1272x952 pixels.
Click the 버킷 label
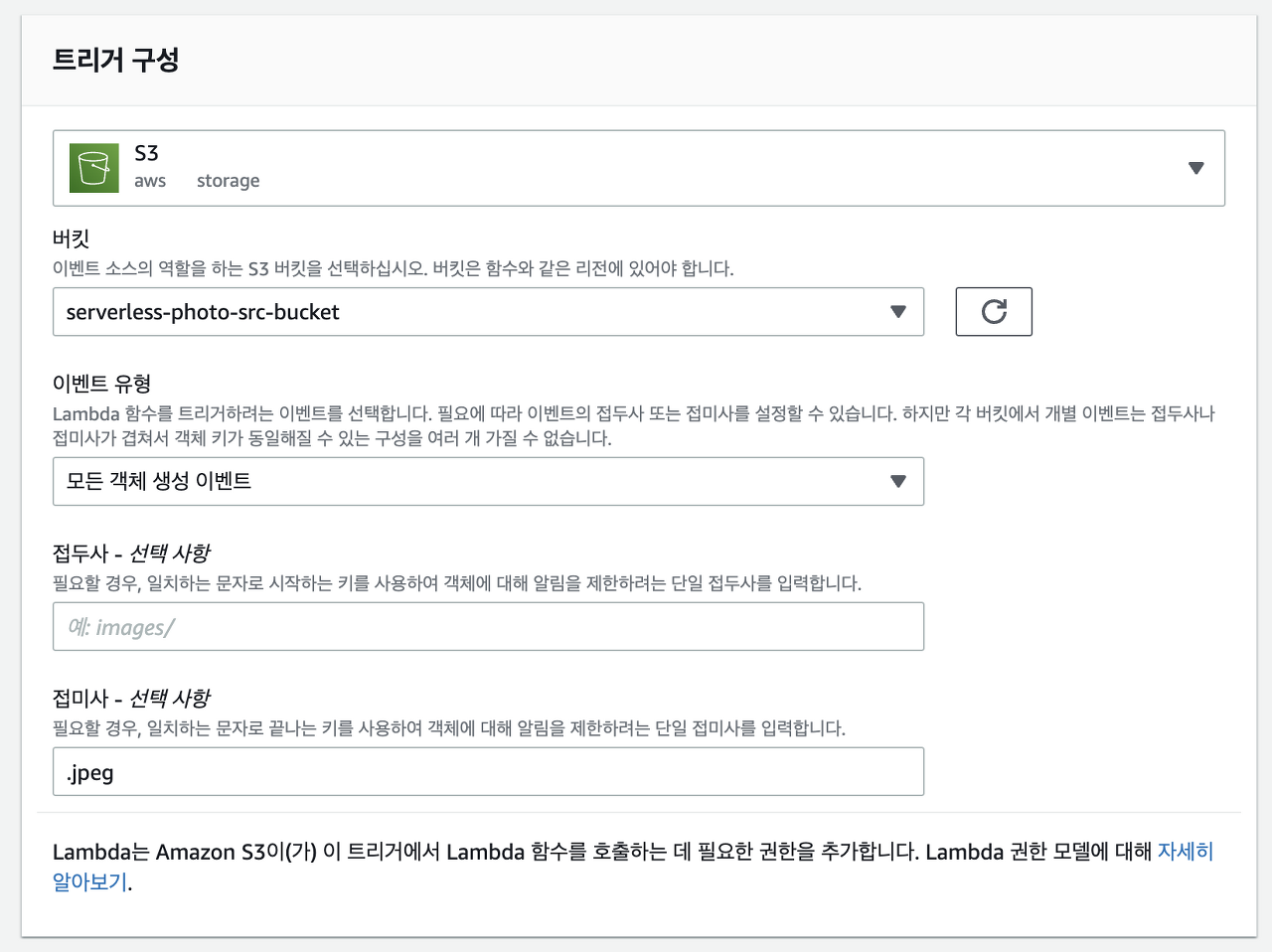72,238
